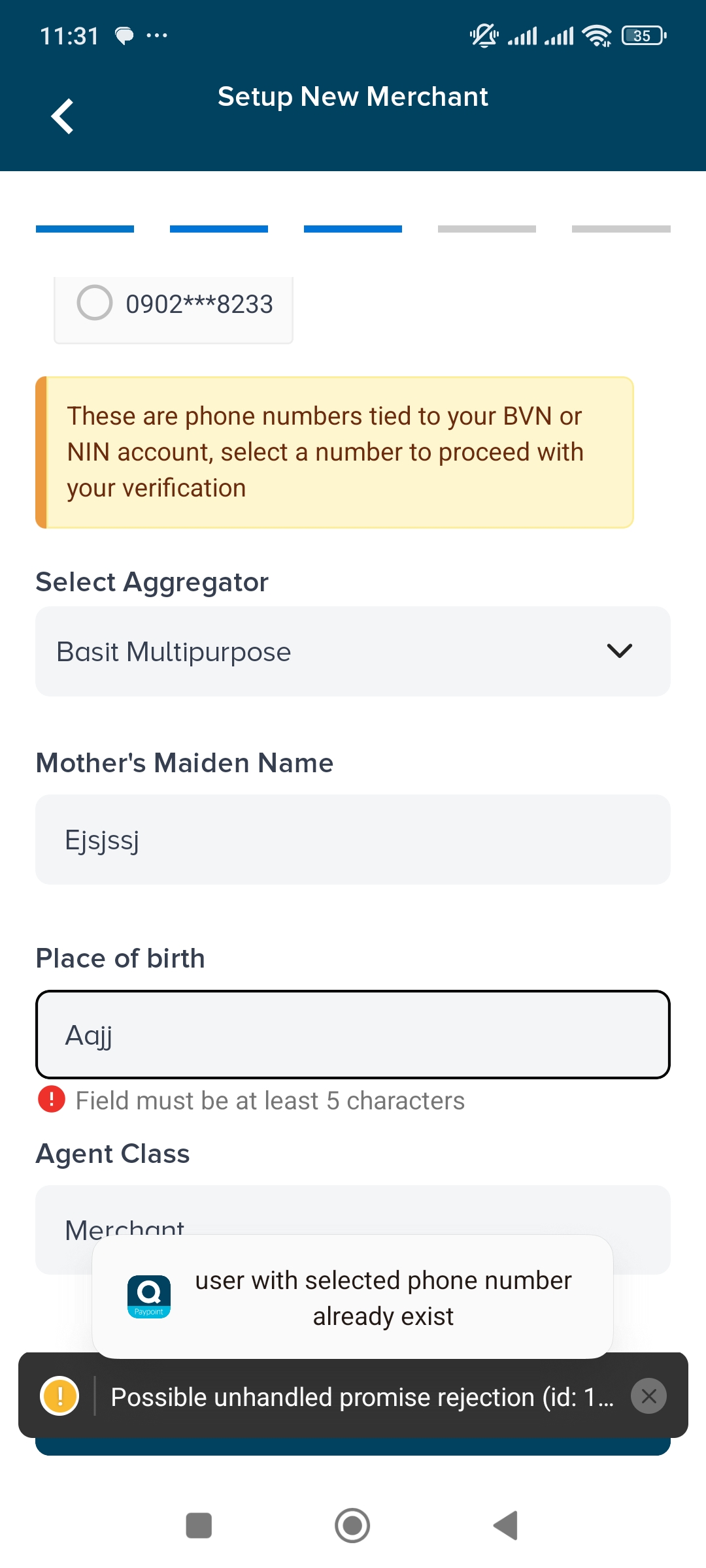This screenshot has height=1568, width=706.
Task: Tap the Paypoint logo in toast
Action: [x=149, y=1297]
